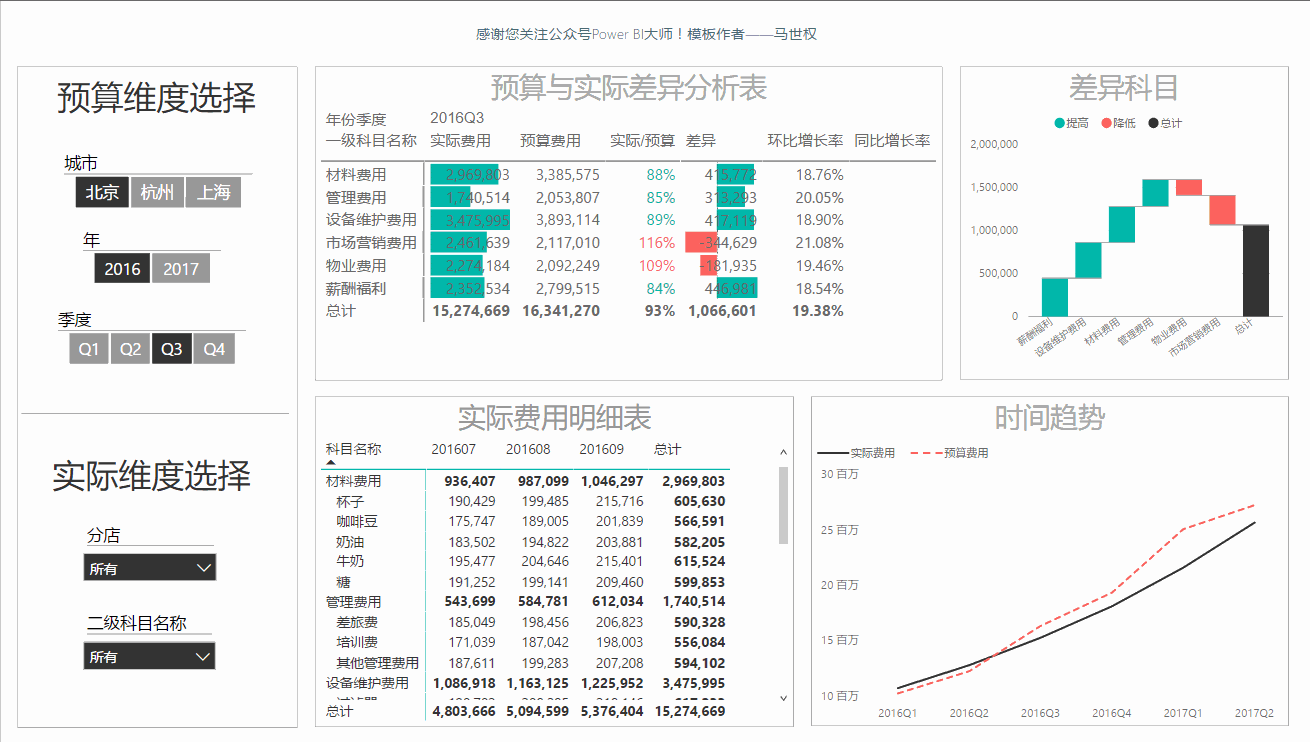Image resolution: width=1310 pixels, height=742 pixels.
Task: Sort by the 实际/预算 column header
Action: pos(642,141)
